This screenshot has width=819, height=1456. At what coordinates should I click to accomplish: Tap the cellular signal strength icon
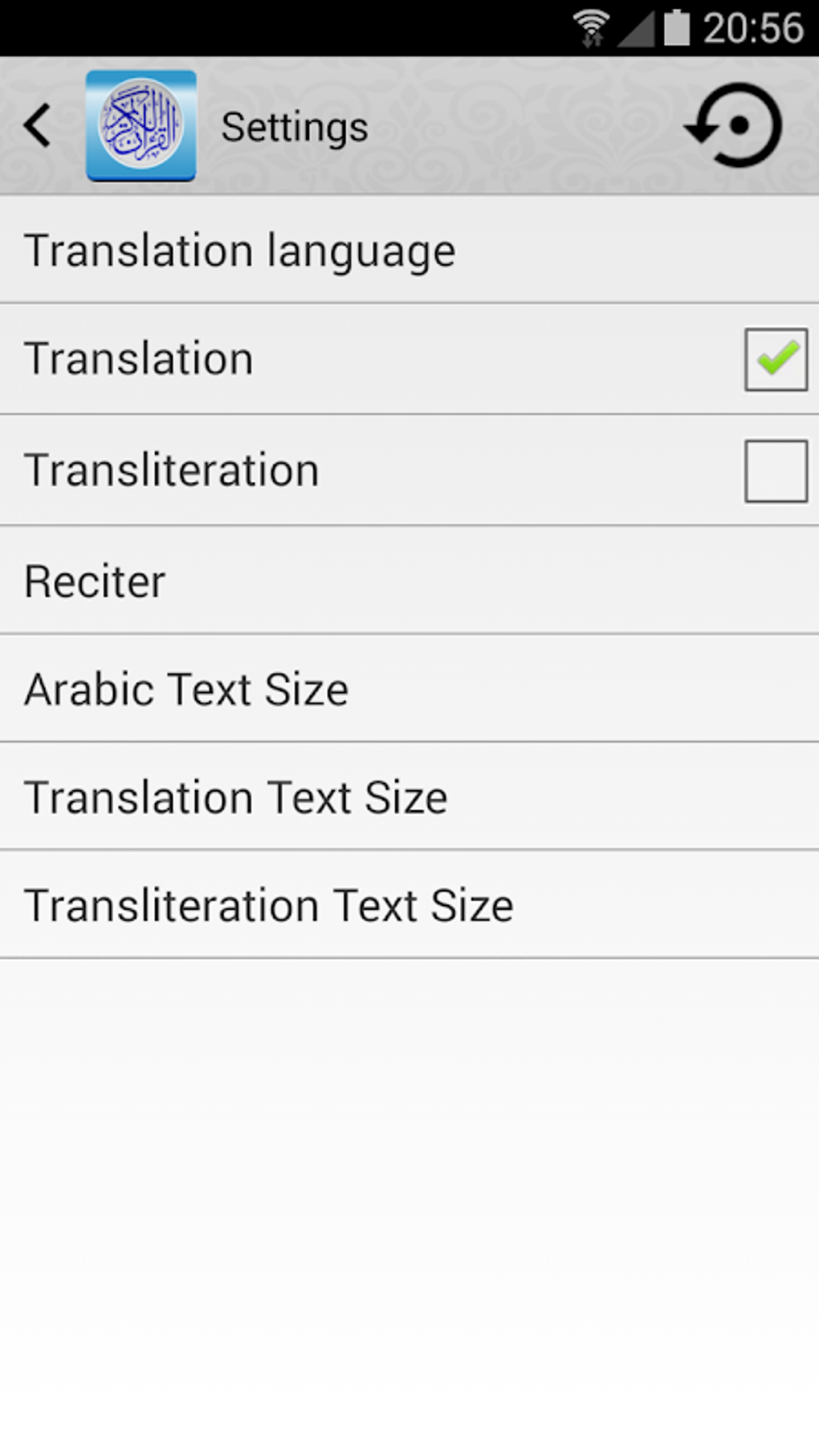click(637, 30)
